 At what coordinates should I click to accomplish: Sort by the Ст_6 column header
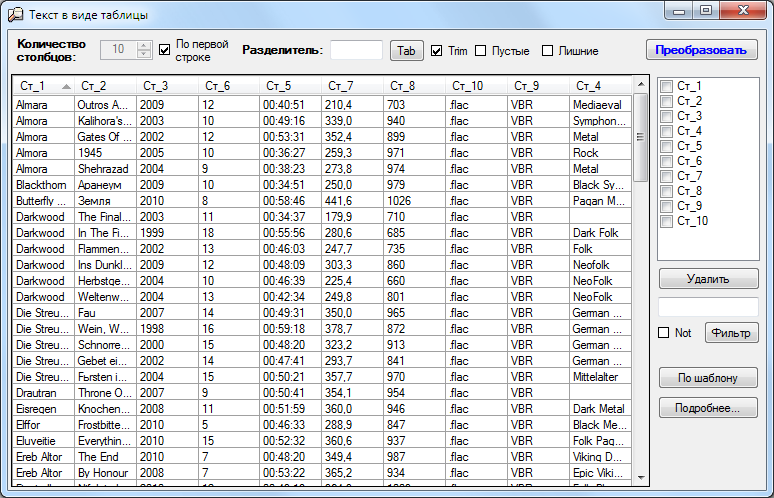coord(229,86)
